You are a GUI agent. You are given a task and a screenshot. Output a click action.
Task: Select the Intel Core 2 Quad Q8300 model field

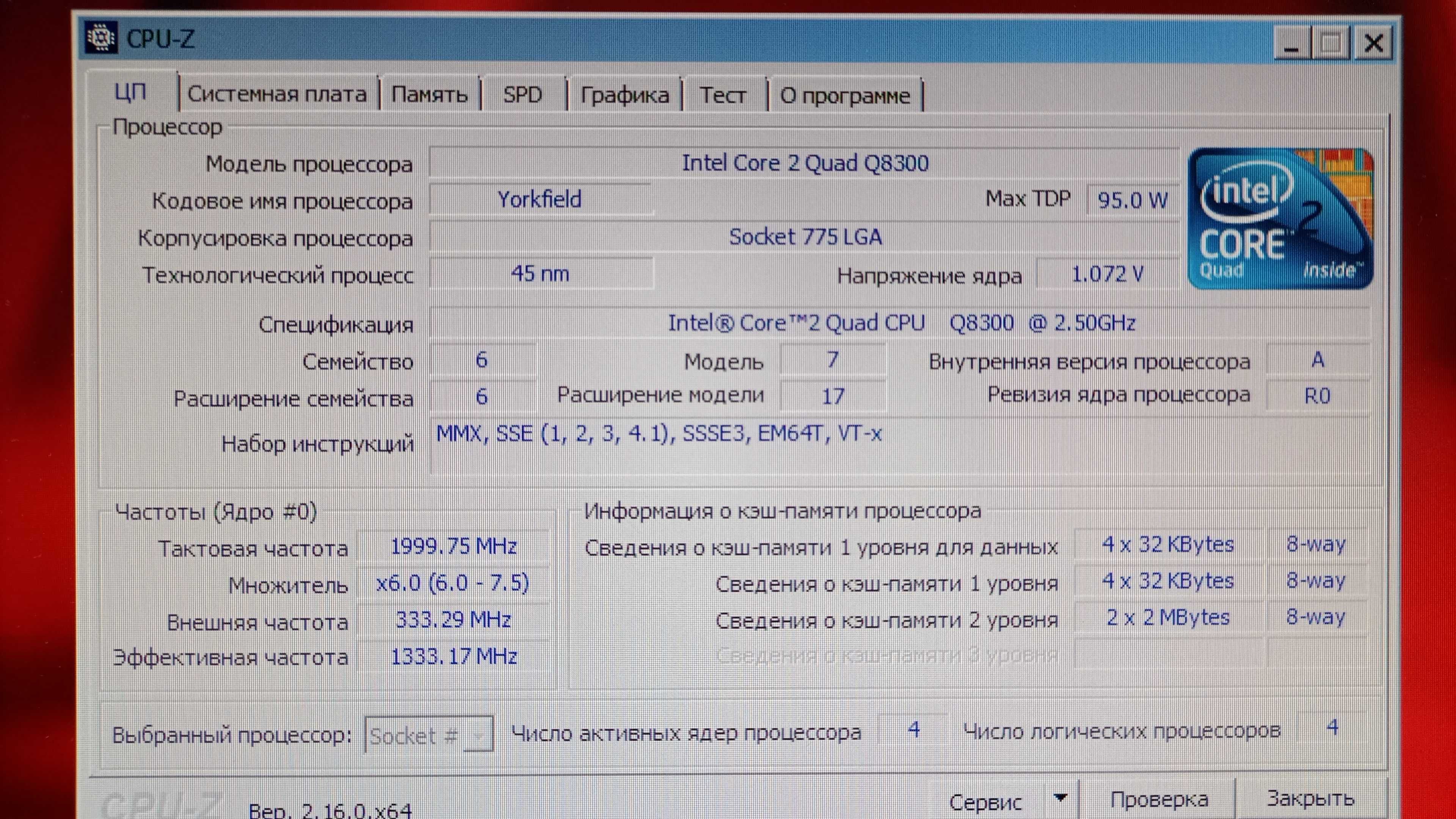point(804,163)
